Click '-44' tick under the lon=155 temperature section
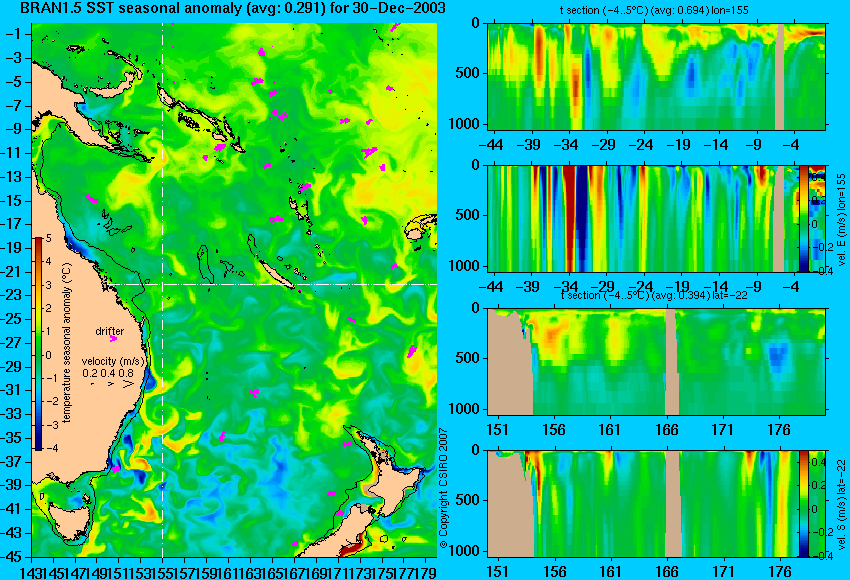The image size is (850, 580). (x=491, y=145)
